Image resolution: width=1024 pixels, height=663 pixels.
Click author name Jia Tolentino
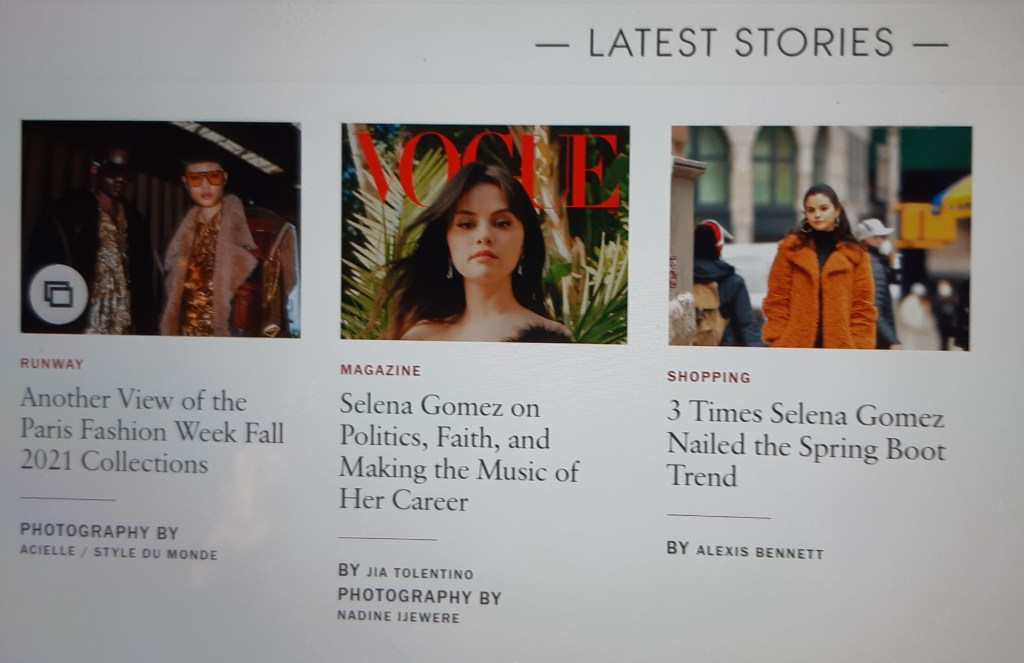point(420,573)
